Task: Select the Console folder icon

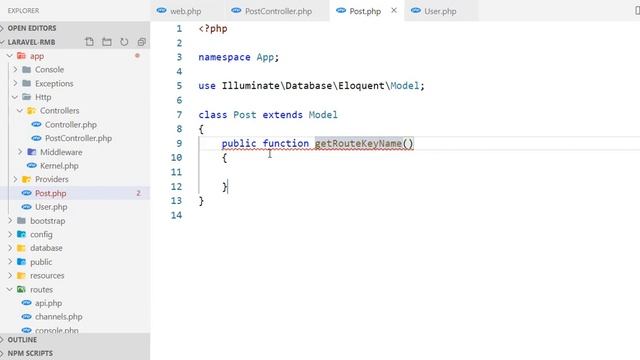Action: click(x=27, y=69)
